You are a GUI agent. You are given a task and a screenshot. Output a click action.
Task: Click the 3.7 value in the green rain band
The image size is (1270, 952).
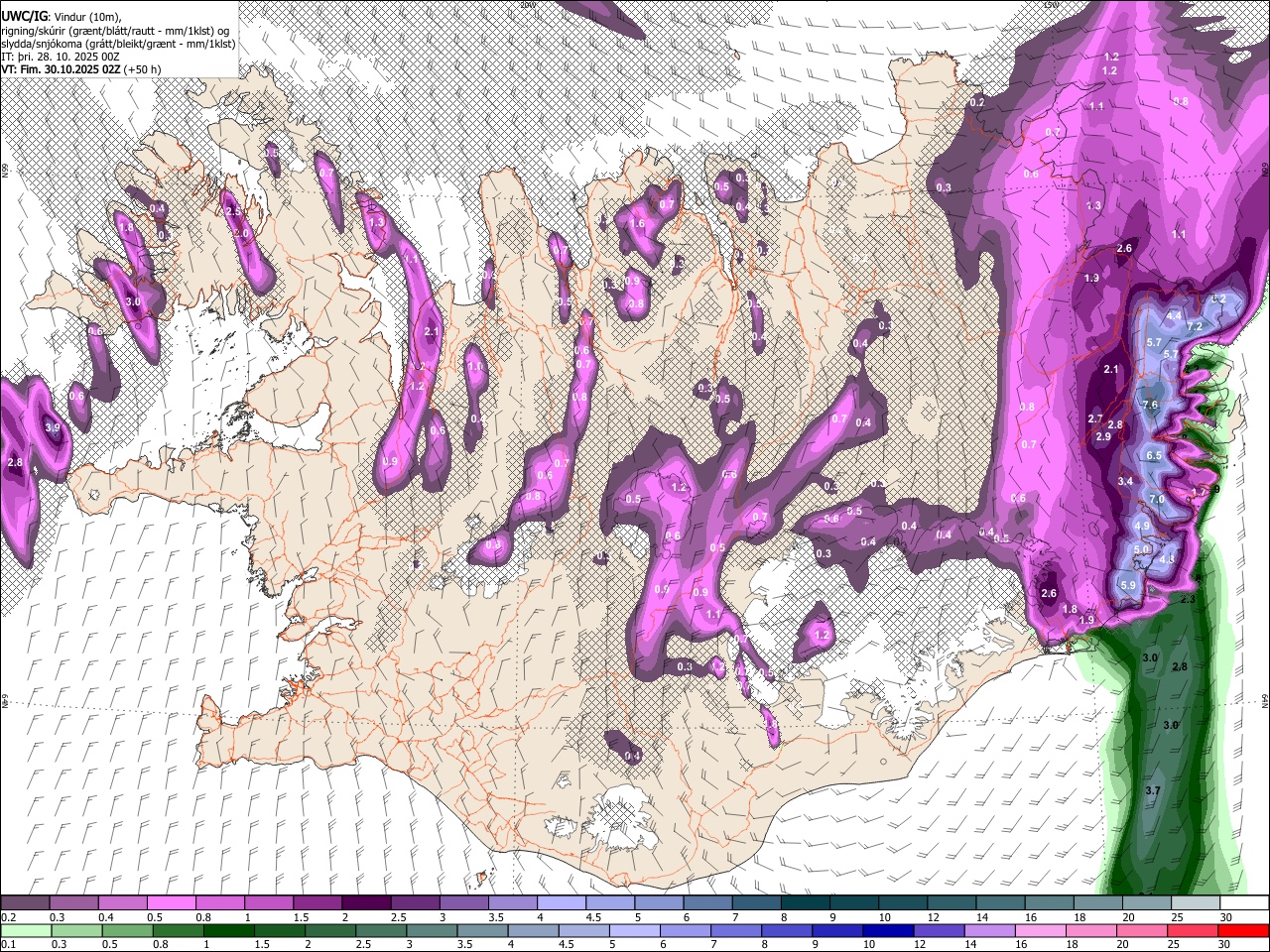pos(1152,790)
